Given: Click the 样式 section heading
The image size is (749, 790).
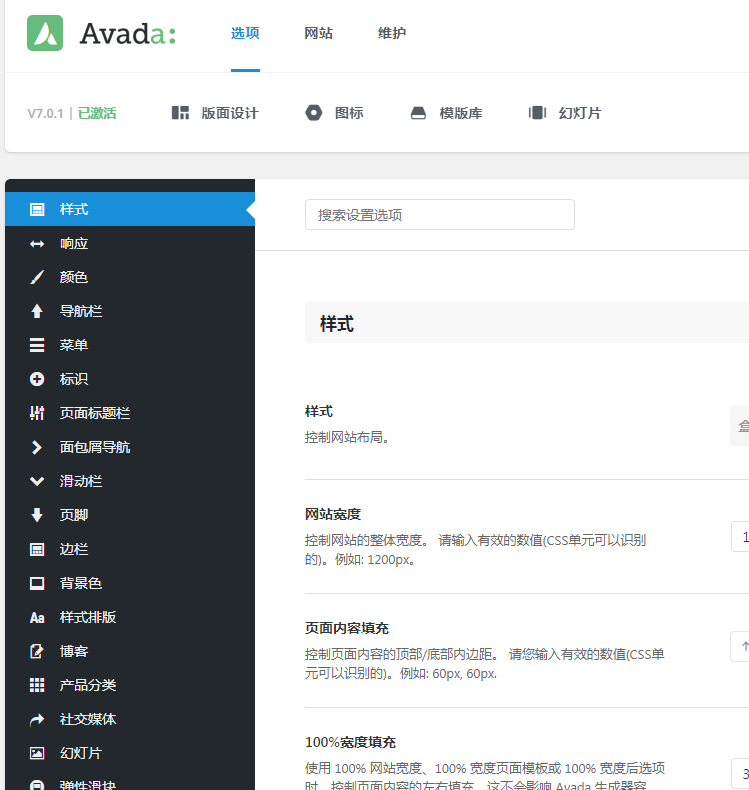Looking at the screenshot, I should click(337, 323).
